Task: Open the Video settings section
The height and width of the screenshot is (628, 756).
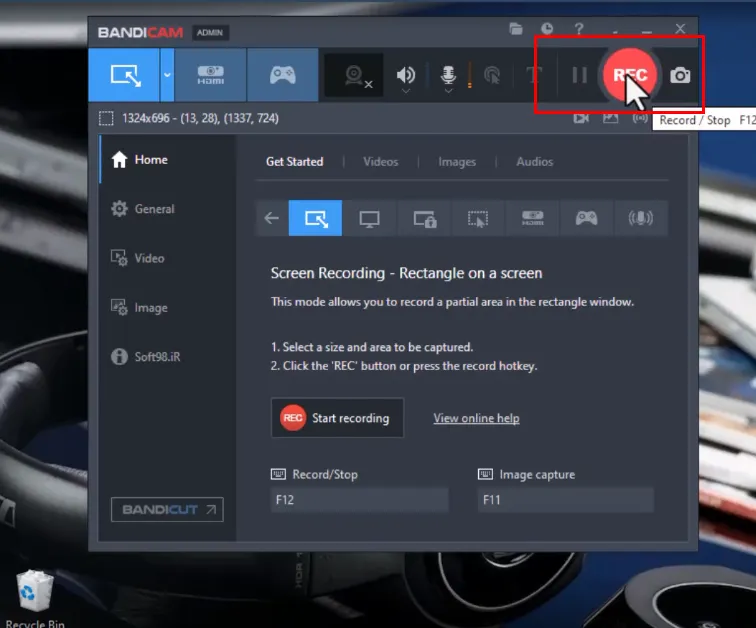Action: click(167, 258)
